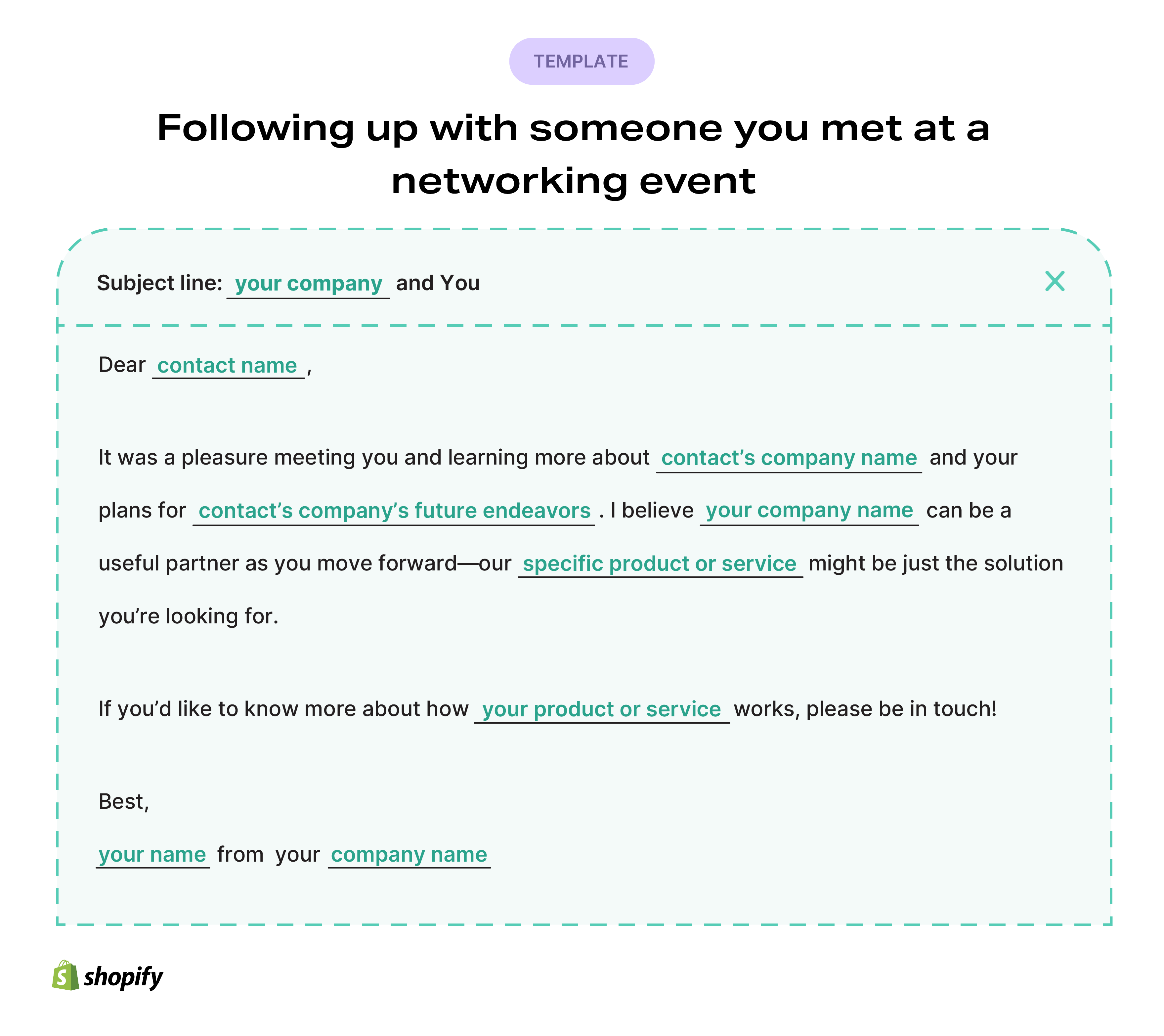Click the 'you're looking for.' sentence ending
The image size is (1164, 1036).
point(189,617)
